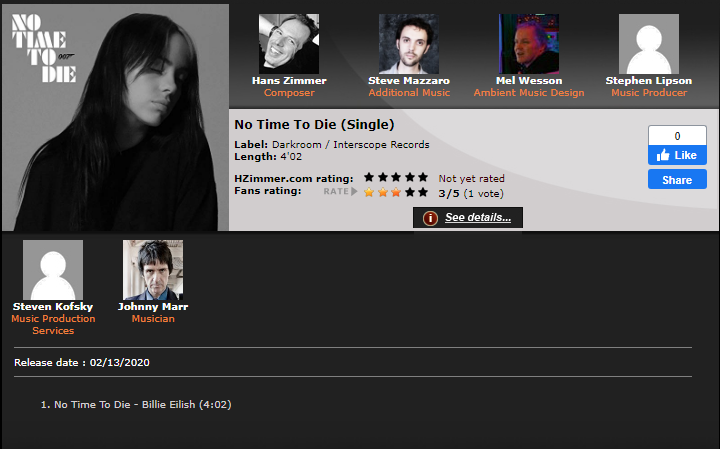The width and height of the screenshot is (720, 449).
Task: Open the Hans Zimmer name link
Action: pos(289,81)
